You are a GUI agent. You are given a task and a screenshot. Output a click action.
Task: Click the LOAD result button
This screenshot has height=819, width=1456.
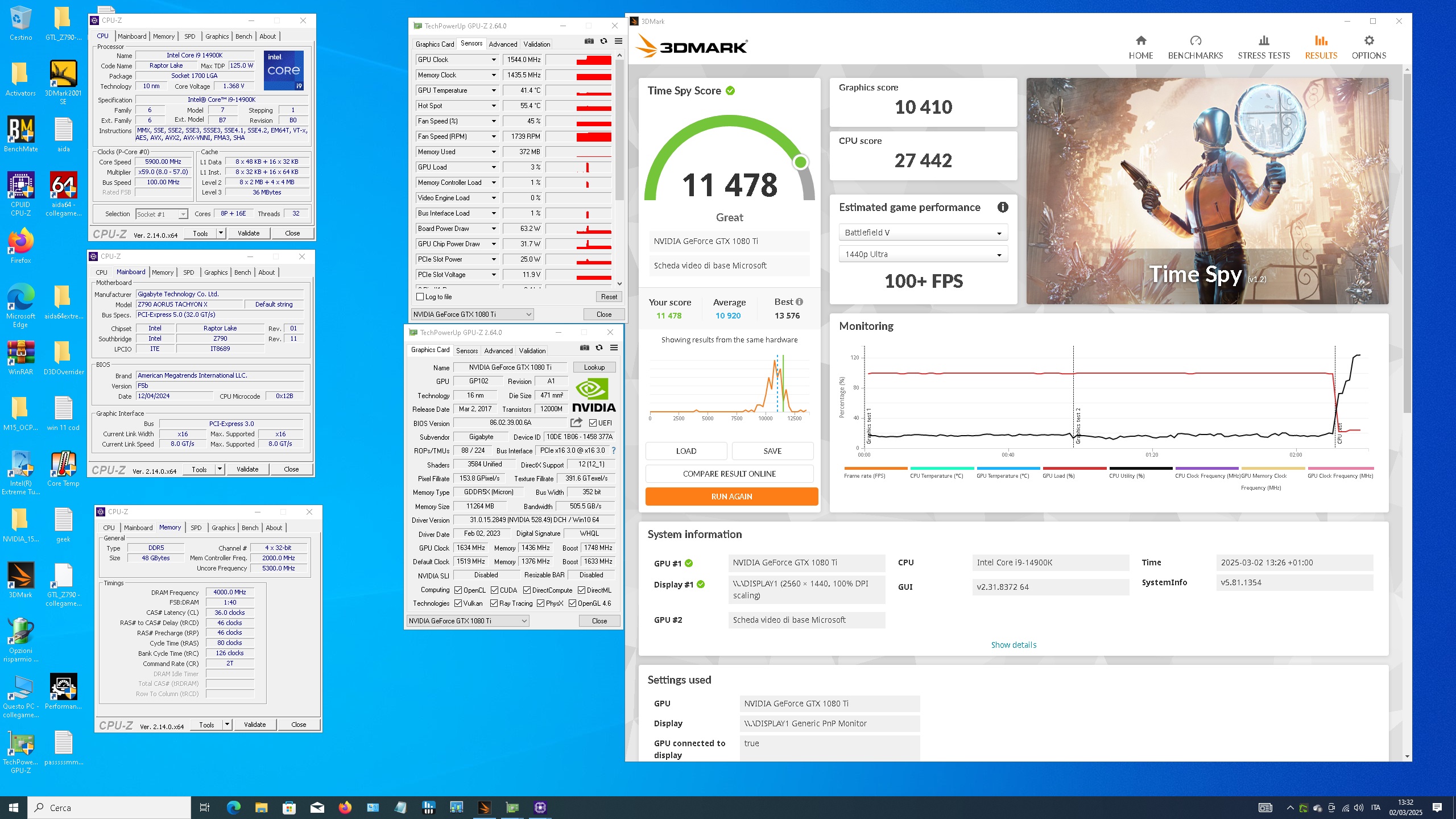coord(686,451)
